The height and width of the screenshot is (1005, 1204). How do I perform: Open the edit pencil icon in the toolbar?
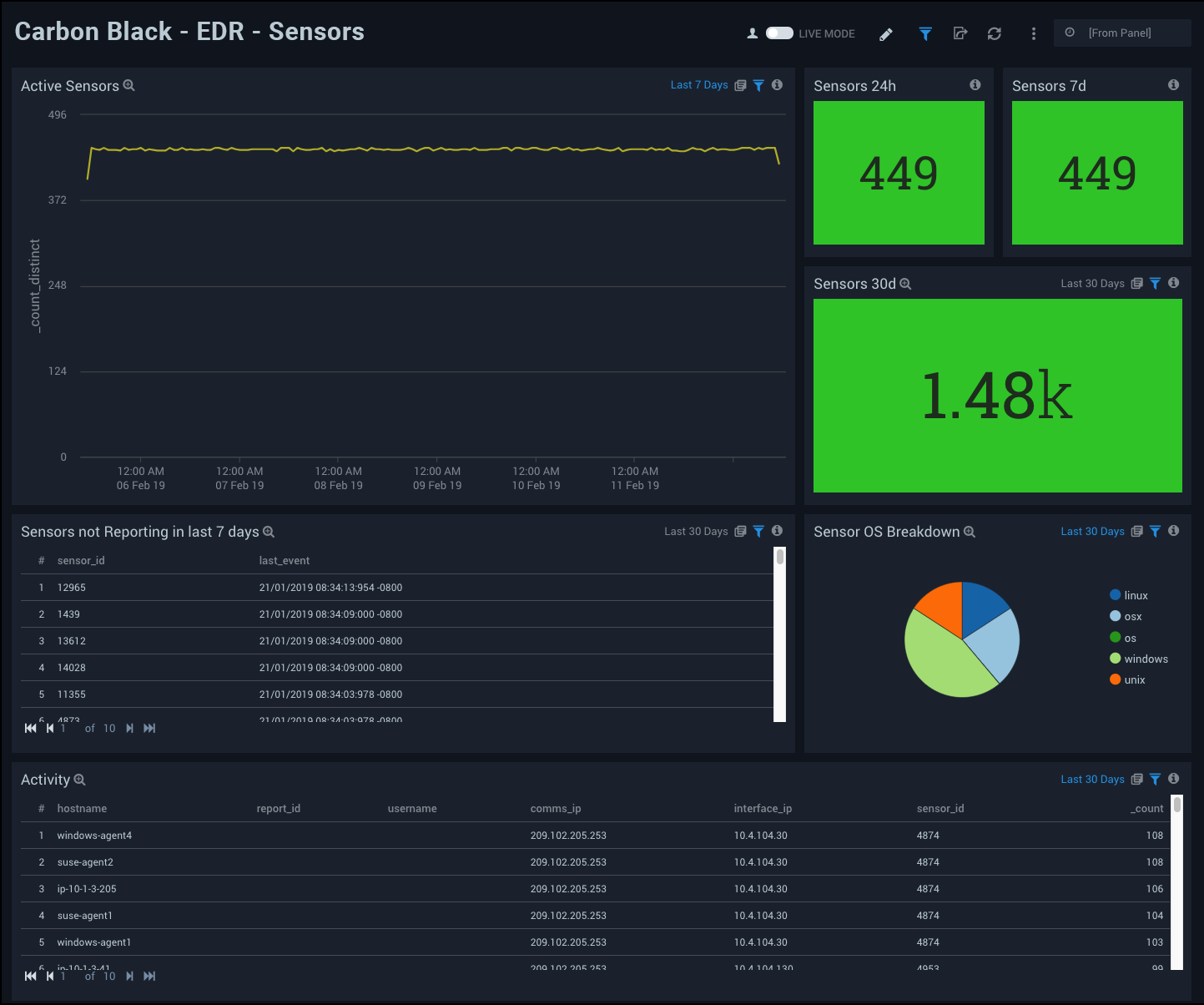(x=885, y=34)
